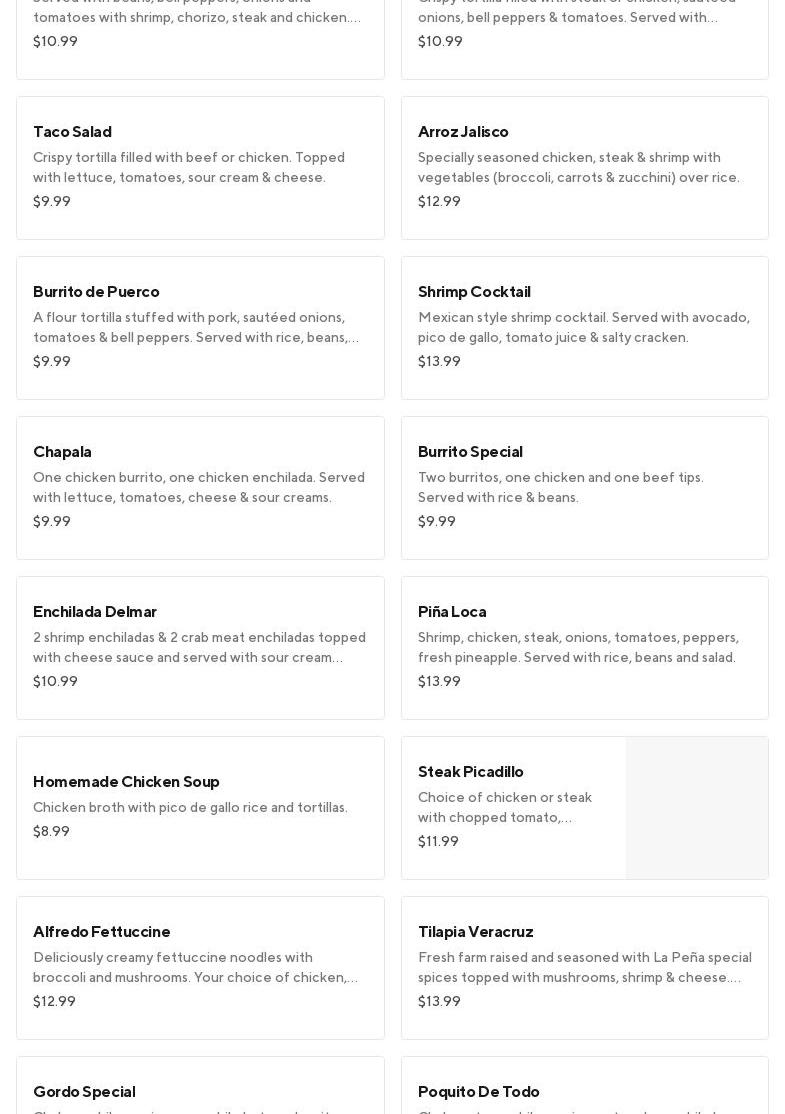This screenshot has width=785, height=1114.
Task: Click the Steak Picadillo title
Action: [471, 771]
